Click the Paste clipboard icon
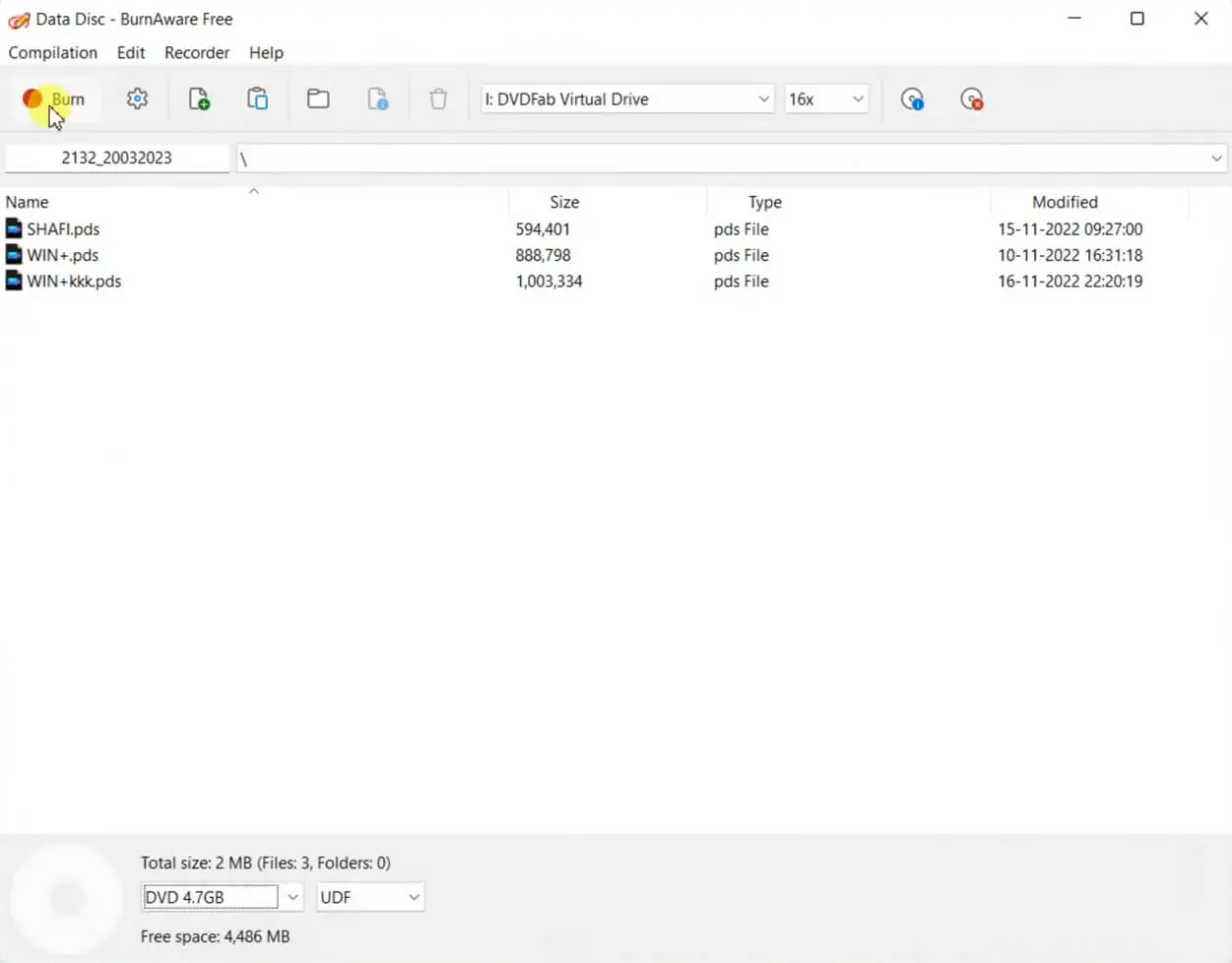Image resolution: width=1232 pixels, height=963 pixels. pos(258,98)
